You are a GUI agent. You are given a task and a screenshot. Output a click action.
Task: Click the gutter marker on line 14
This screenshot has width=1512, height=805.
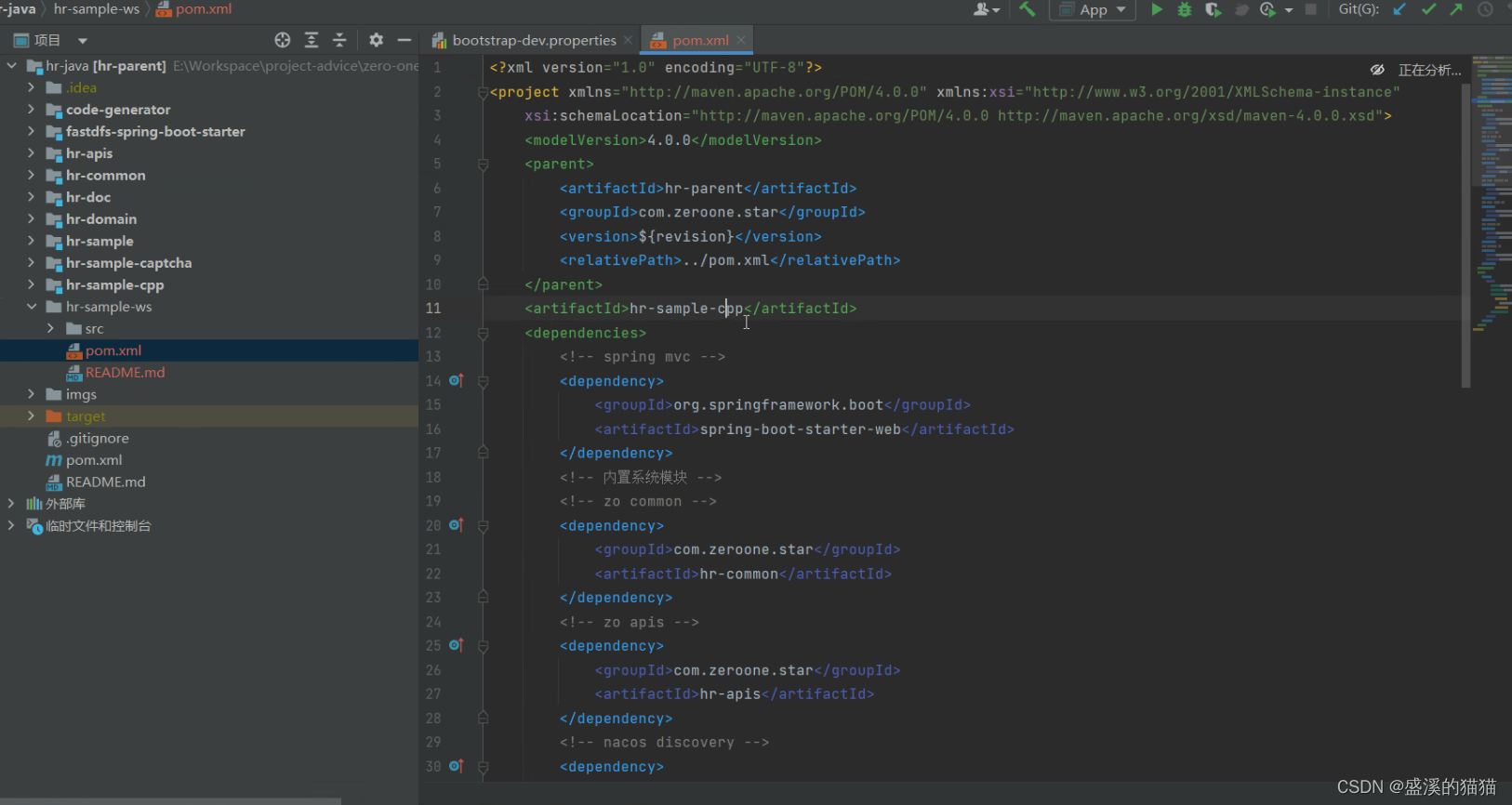coord(456,381)
